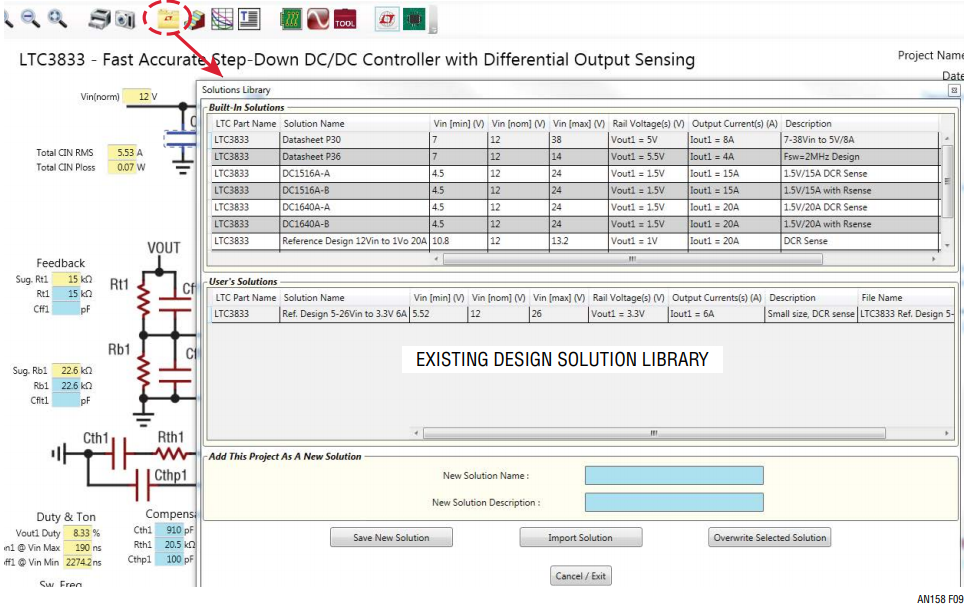Click the text report document icon
970x609 pixels.
click(x=249, y=19)
